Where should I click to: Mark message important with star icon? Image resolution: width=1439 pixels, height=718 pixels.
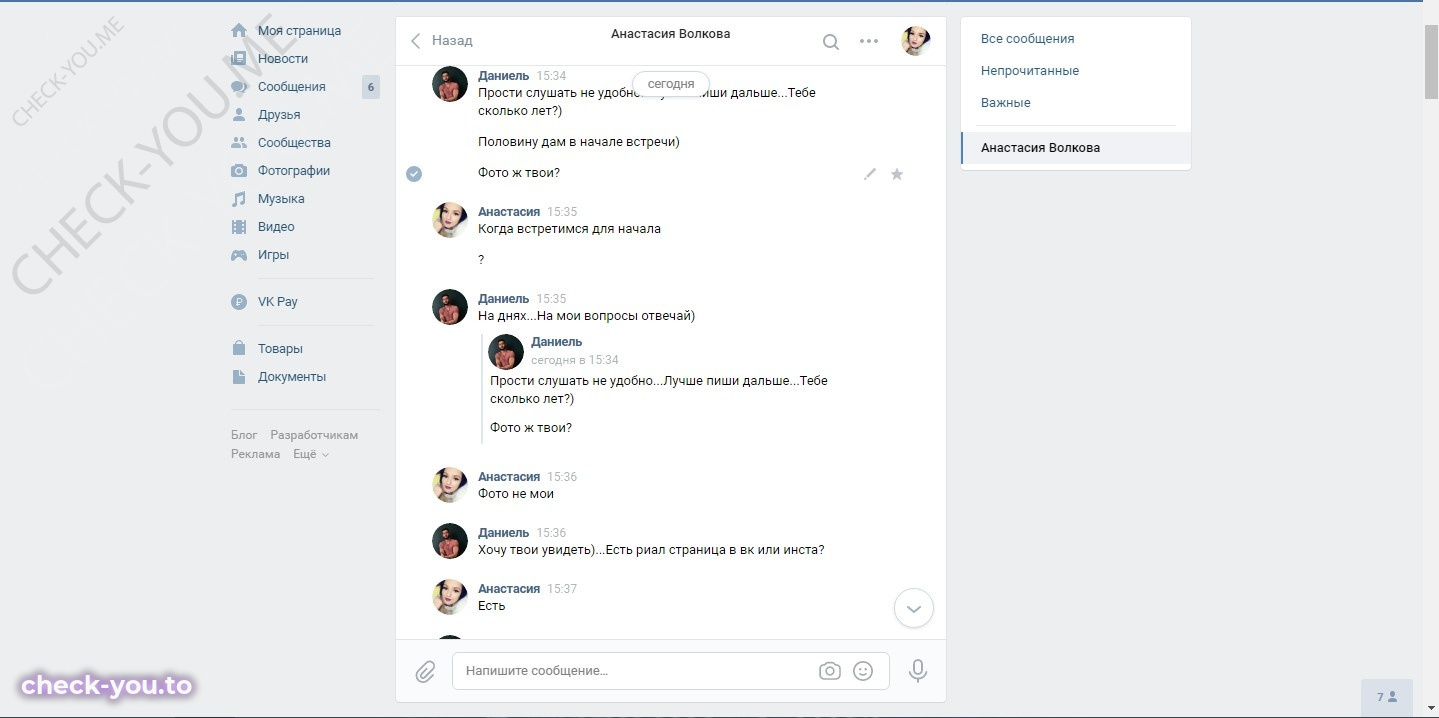tap(897, 174)
